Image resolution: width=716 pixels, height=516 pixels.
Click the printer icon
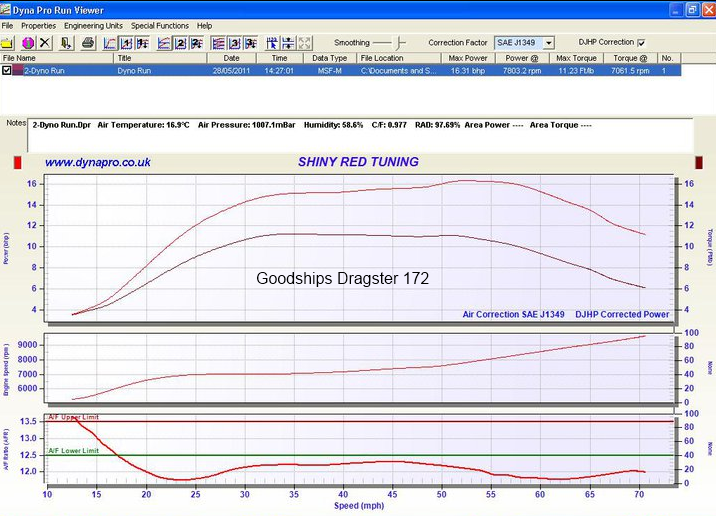pyautogui.click(x=88, y=43)
